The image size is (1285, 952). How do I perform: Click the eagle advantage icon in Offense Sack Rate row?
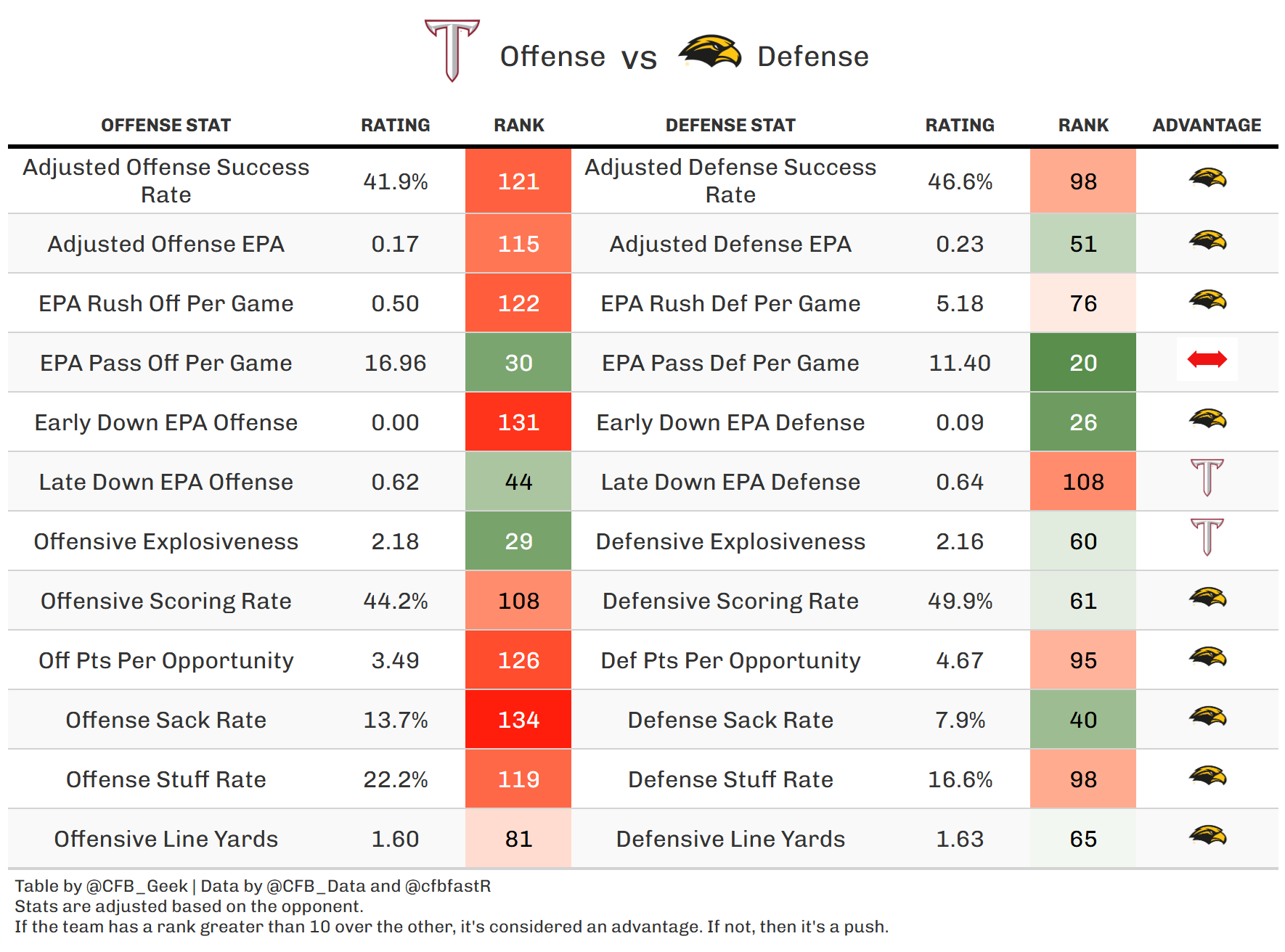pos(1207,716)
